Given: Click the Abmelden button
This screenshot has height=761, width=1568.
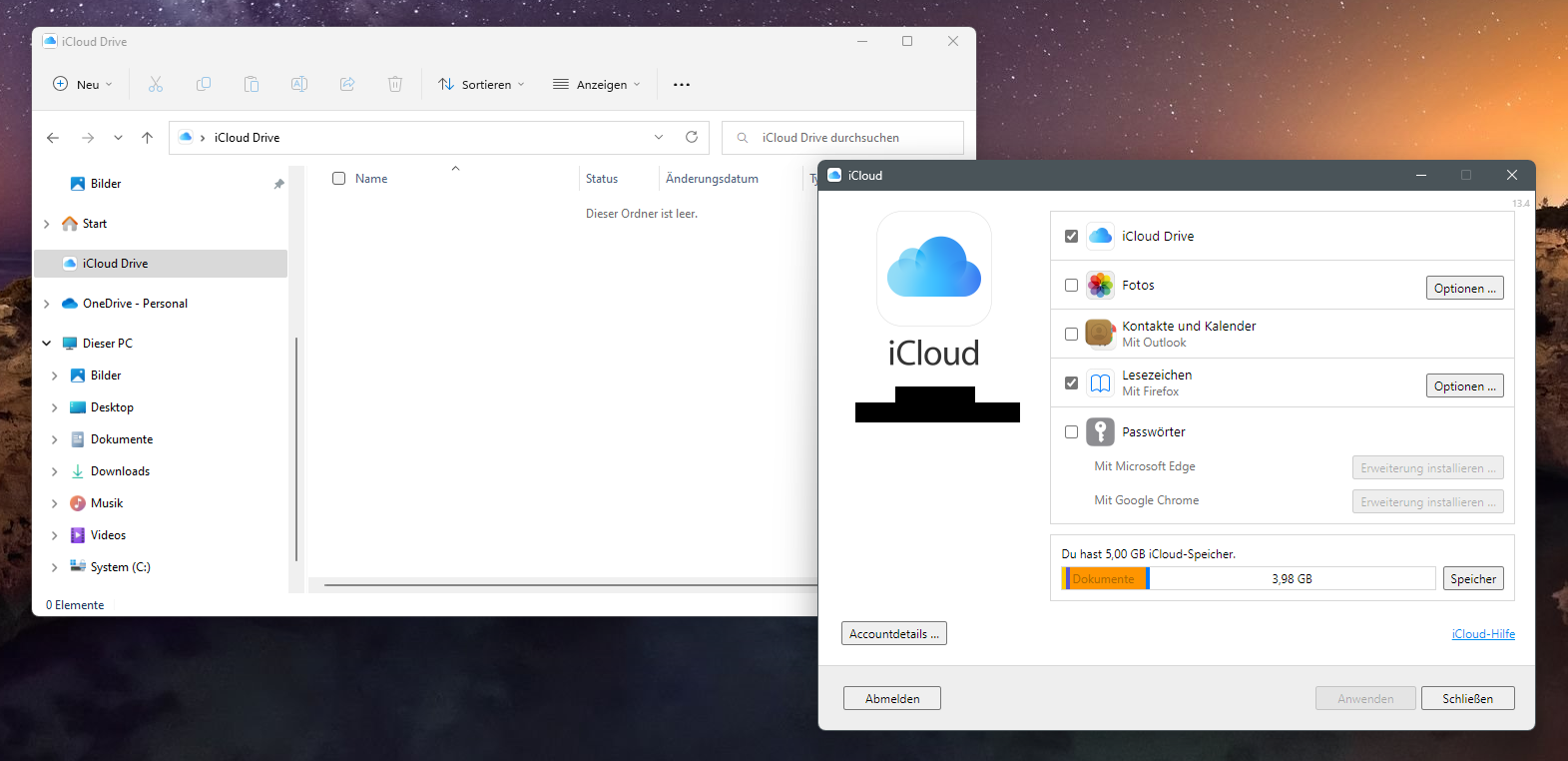Looking at the screenshot, I should [892, 699].
